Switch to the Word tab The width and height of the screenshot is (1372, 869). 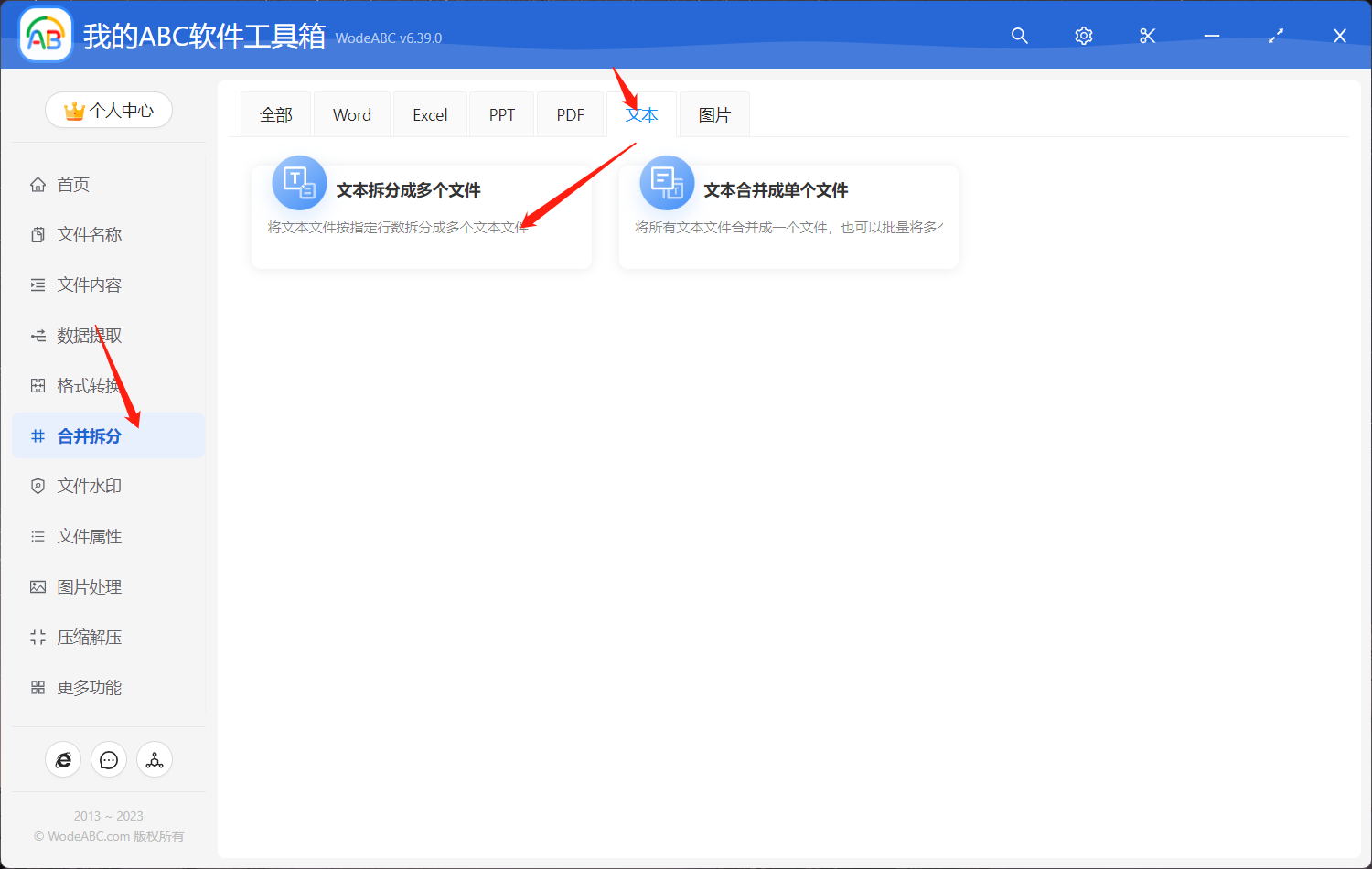pos(351,113)
